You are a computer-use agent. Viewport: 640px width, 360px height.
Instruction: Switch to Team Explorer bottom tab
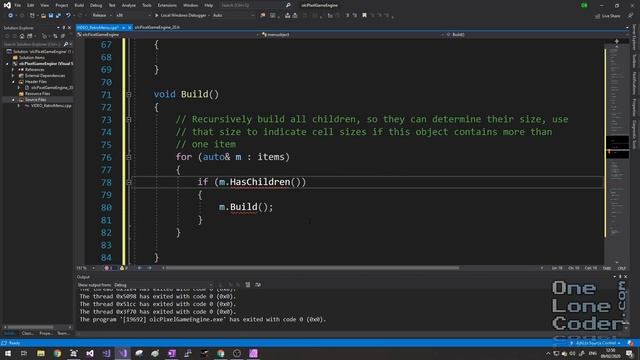[x=63, y=333]
